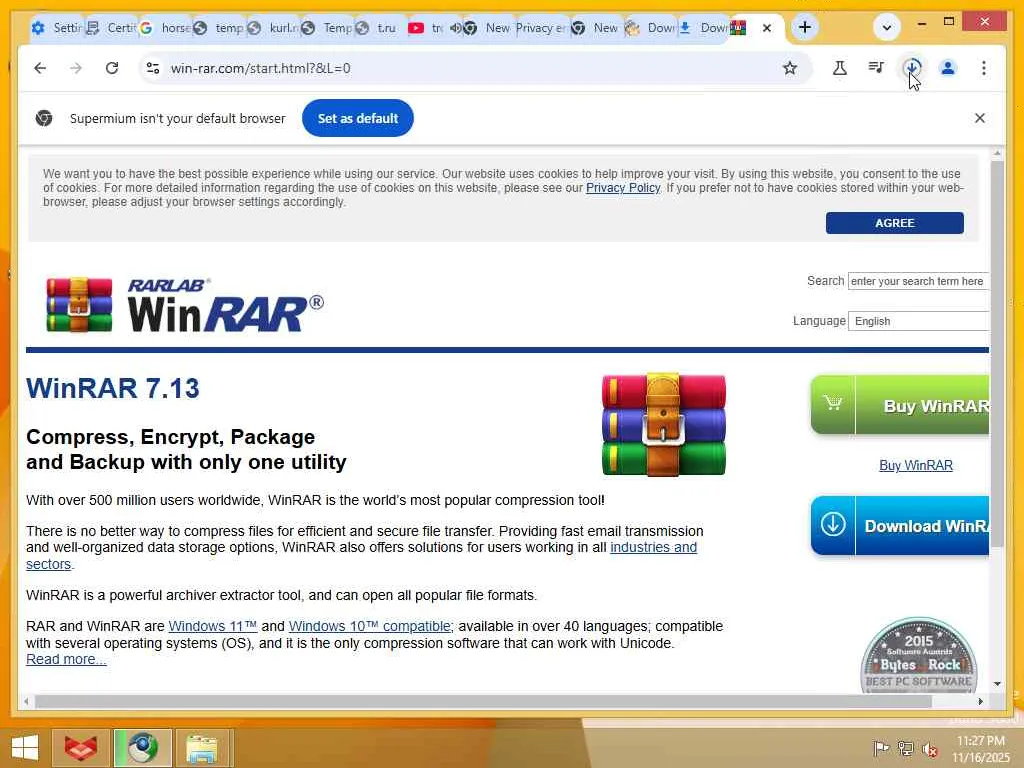The height and width of the screenshot is (768, 1024).
Task: Switch to the Privacy error tab
Action: tap(539, 28)
